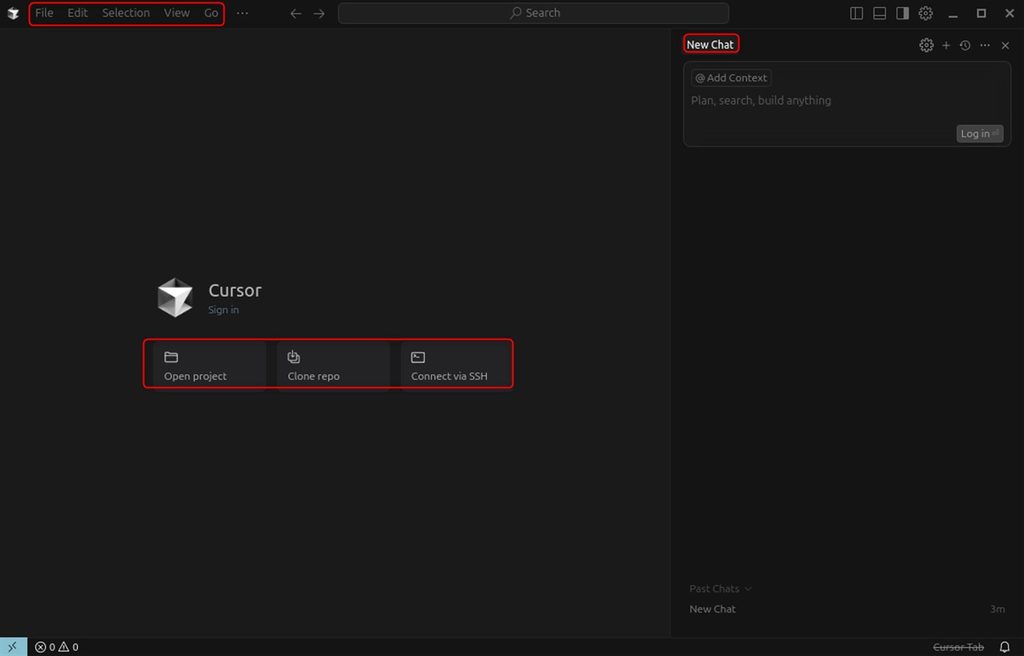Click the Search command bar
Viewport: 1024px width, 656px height.
click(x=534, y=13)
